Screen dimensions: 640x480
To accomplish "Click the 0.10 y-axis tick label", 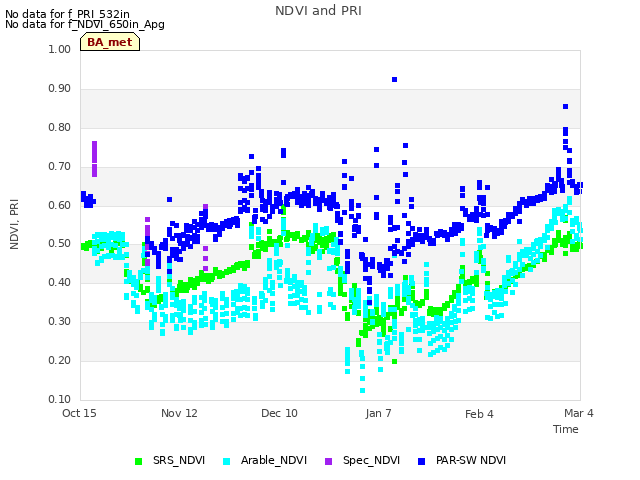I will 60,399.
